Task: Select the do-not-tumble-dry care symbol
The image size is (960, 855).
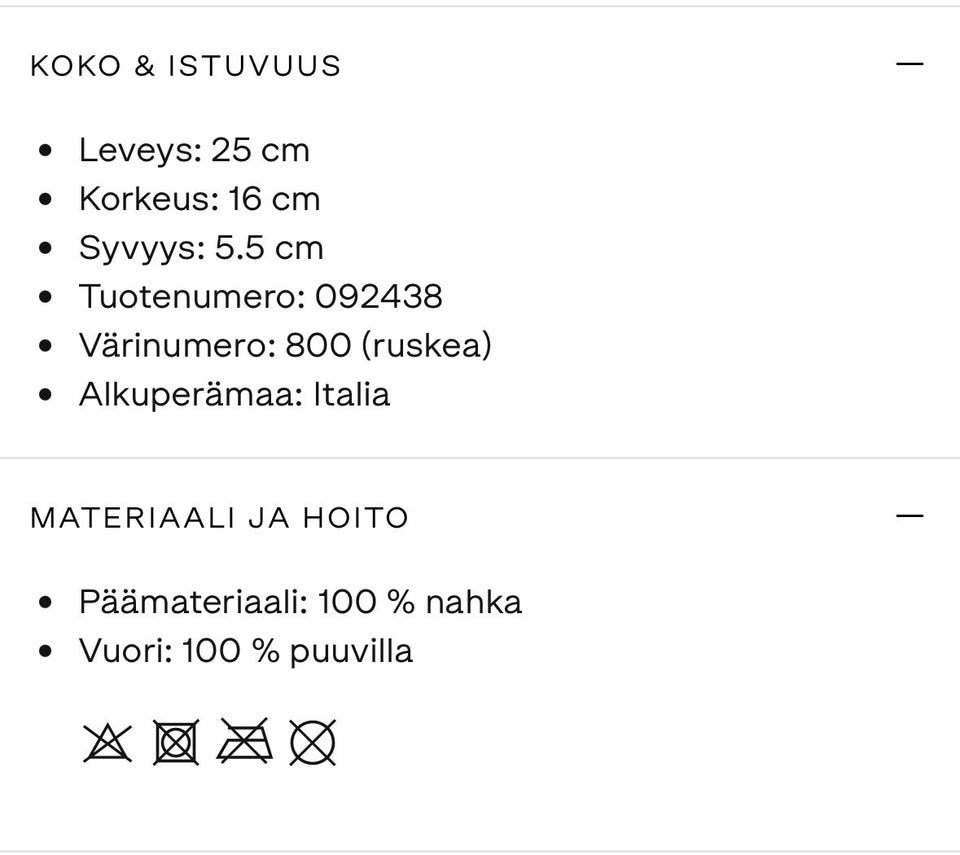Action: click(x=176, y=742)
